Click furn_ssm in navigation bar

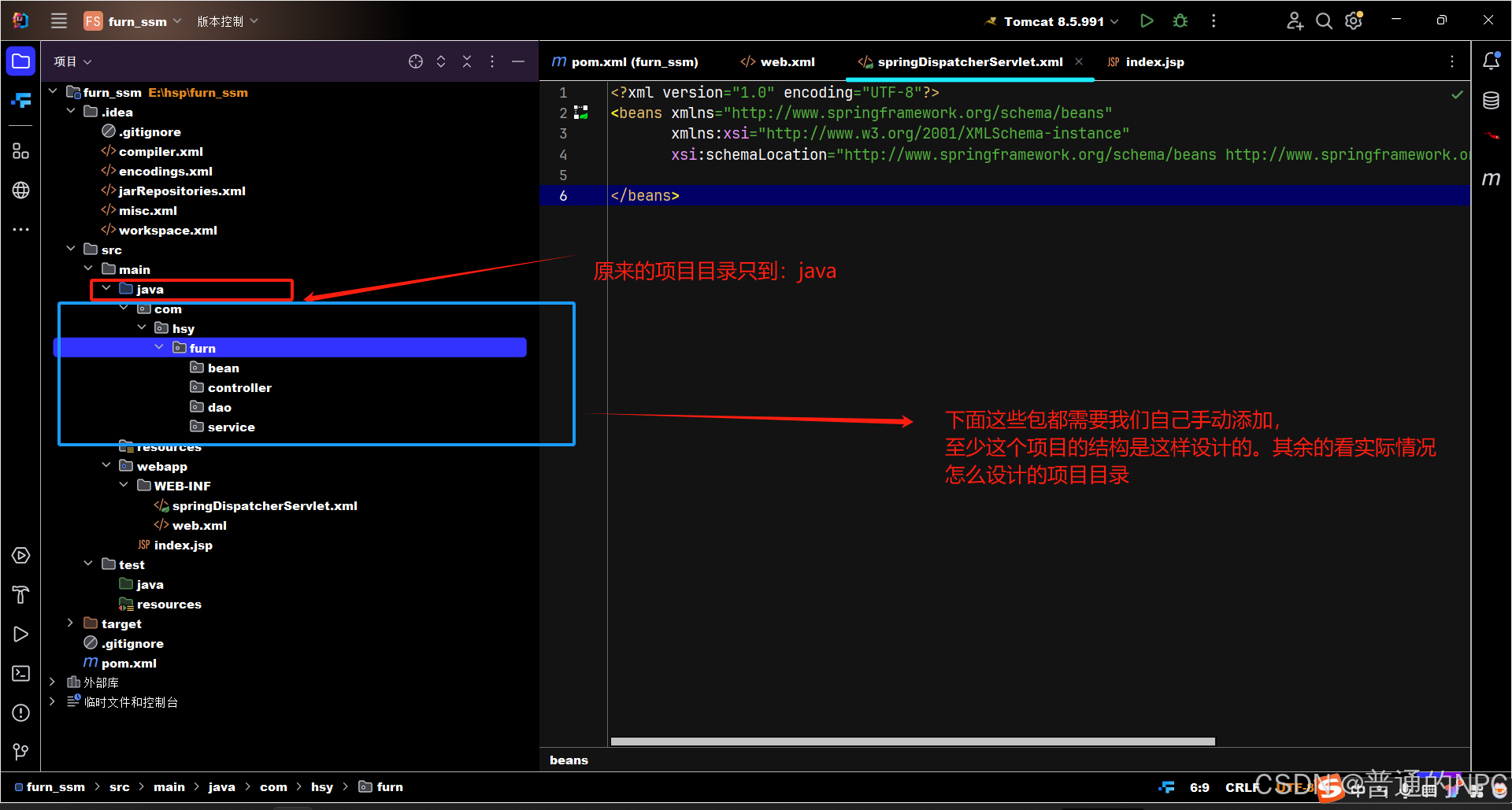(55, 786)
